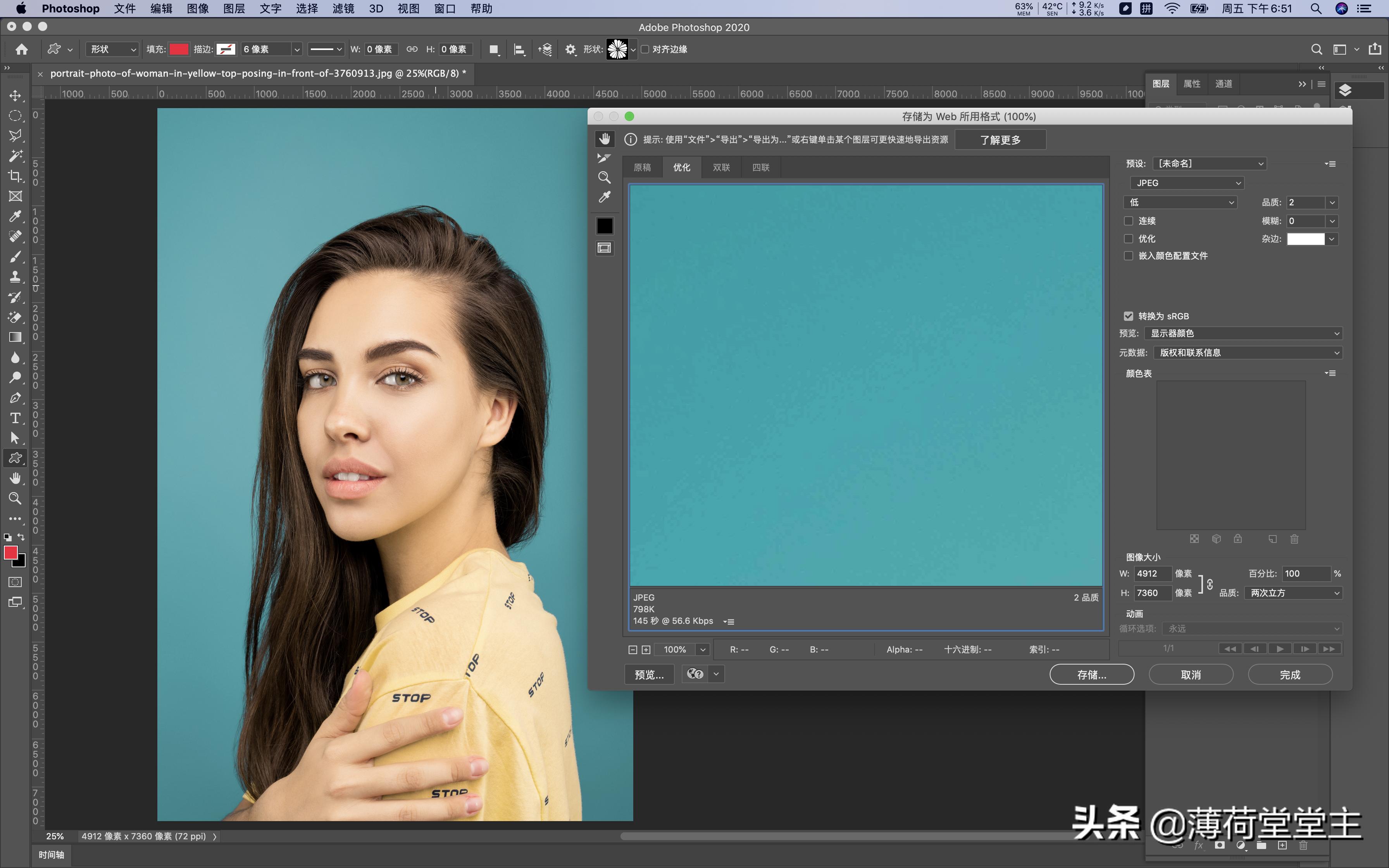Viewport: 1389px width, 868px height.
Task: Click the 了解更多 button
Action: point(1000,139)
